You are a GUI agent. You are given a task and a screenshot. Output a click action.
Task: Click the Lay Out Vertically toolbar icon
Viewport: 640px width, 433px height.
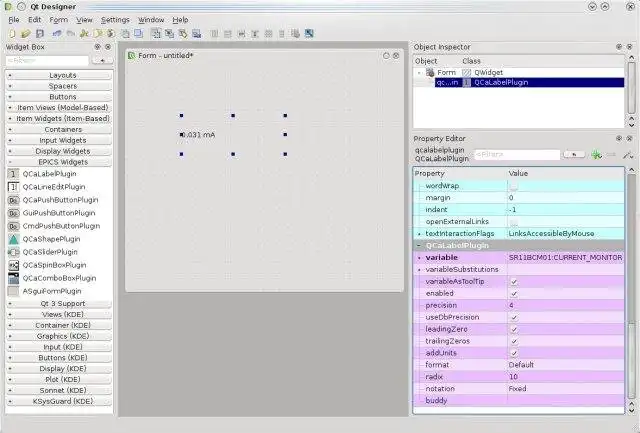point(228,33)
